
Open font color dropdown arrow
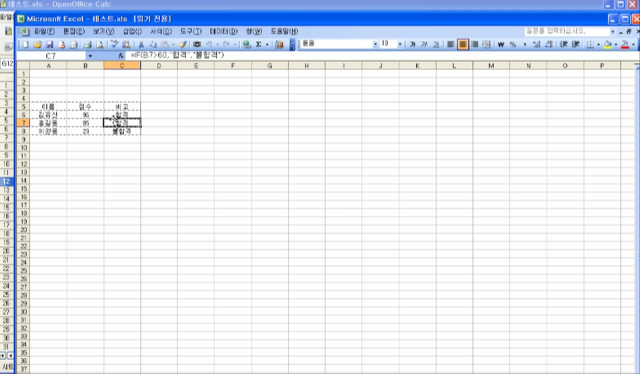point(633,44)
